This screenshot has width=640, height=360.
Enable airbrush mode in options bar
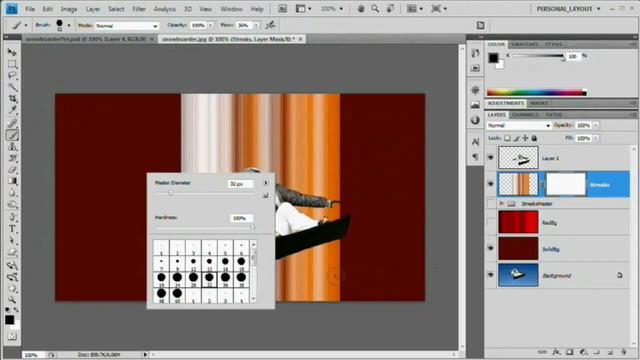[x=270, y=25]
